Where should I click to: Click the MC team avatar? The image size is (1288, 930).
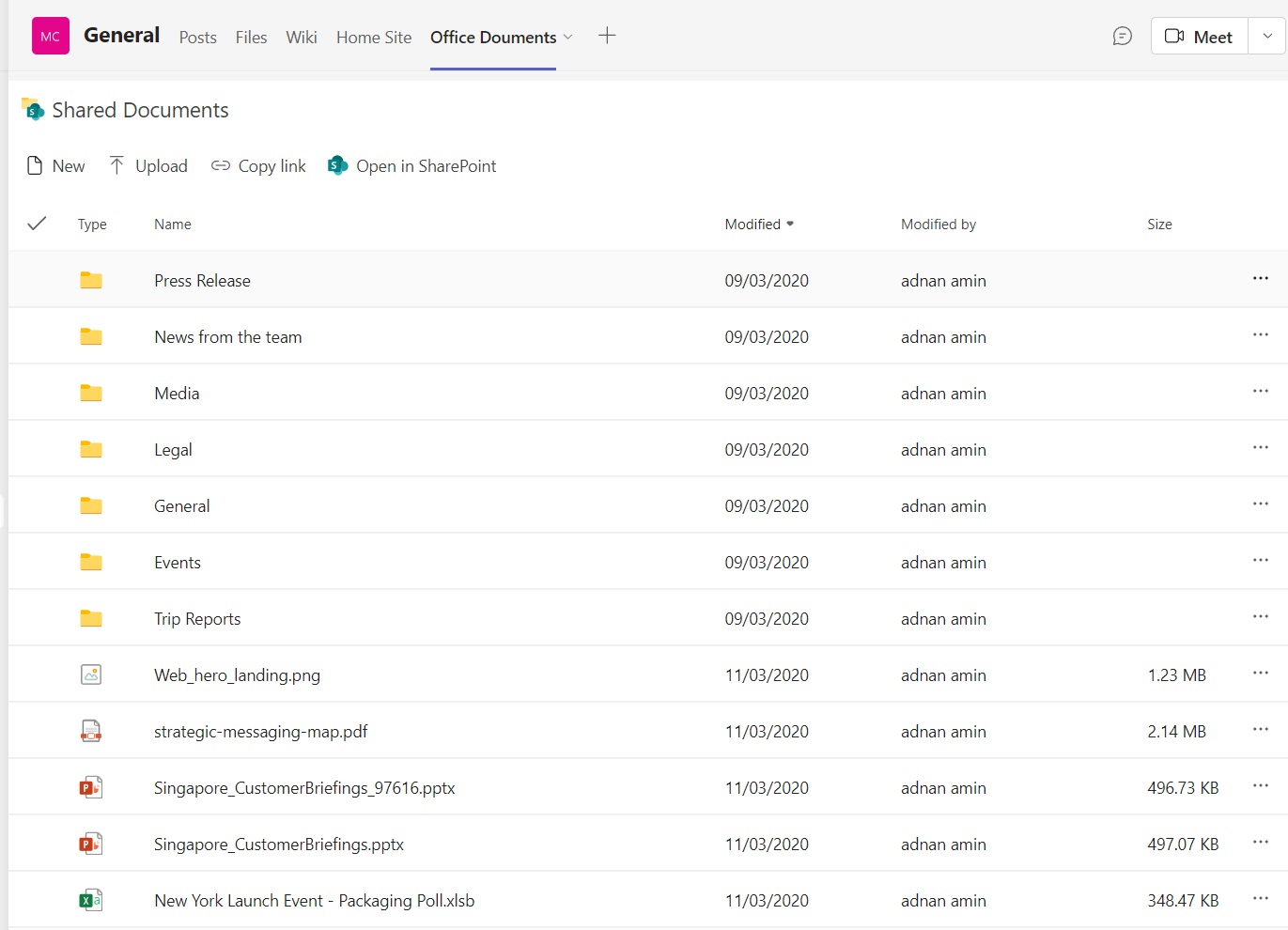click(x=50, y=35)
